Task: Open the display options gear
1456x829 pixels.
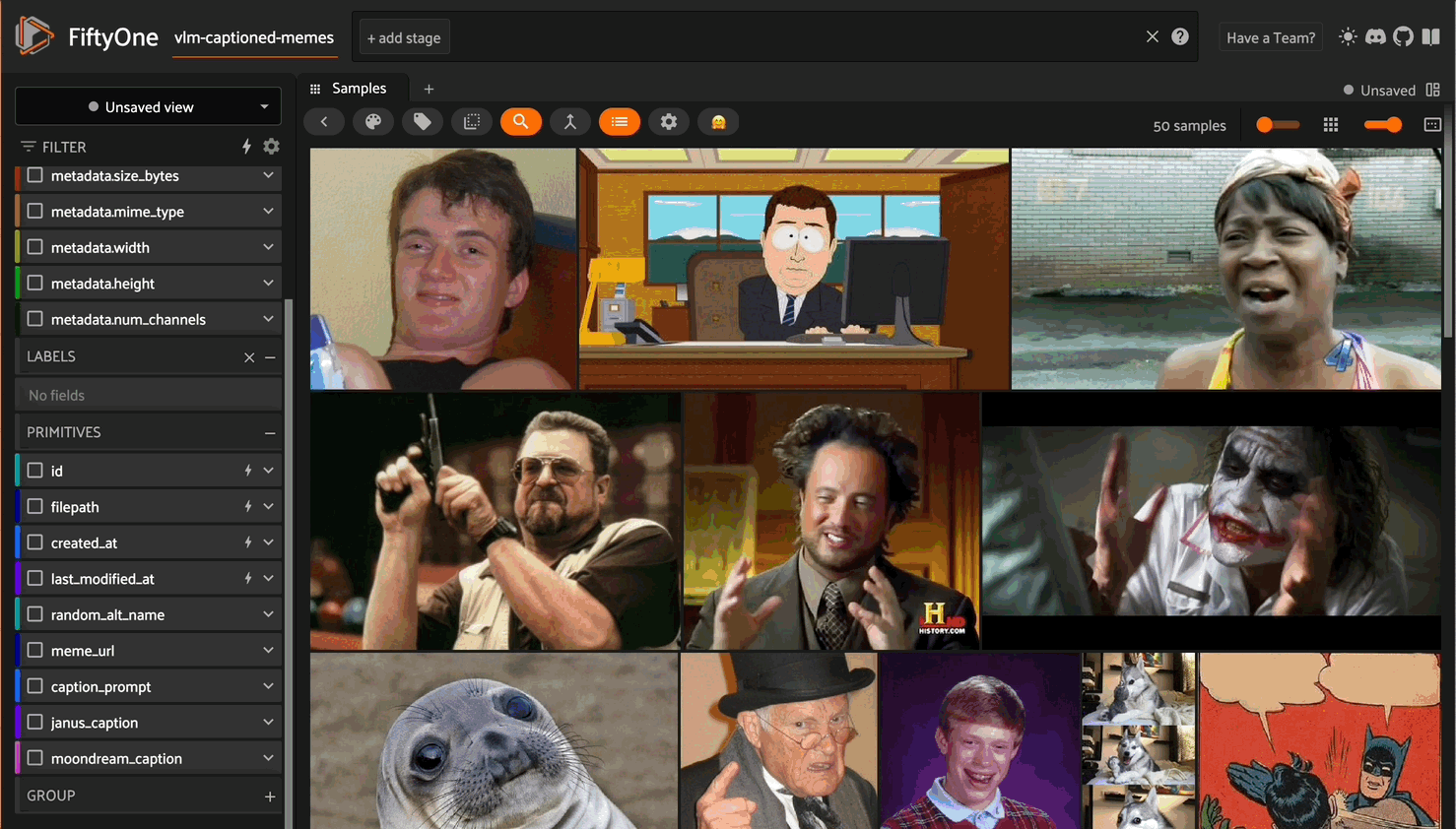Action: pyautogui.click(x=669, y=122)
